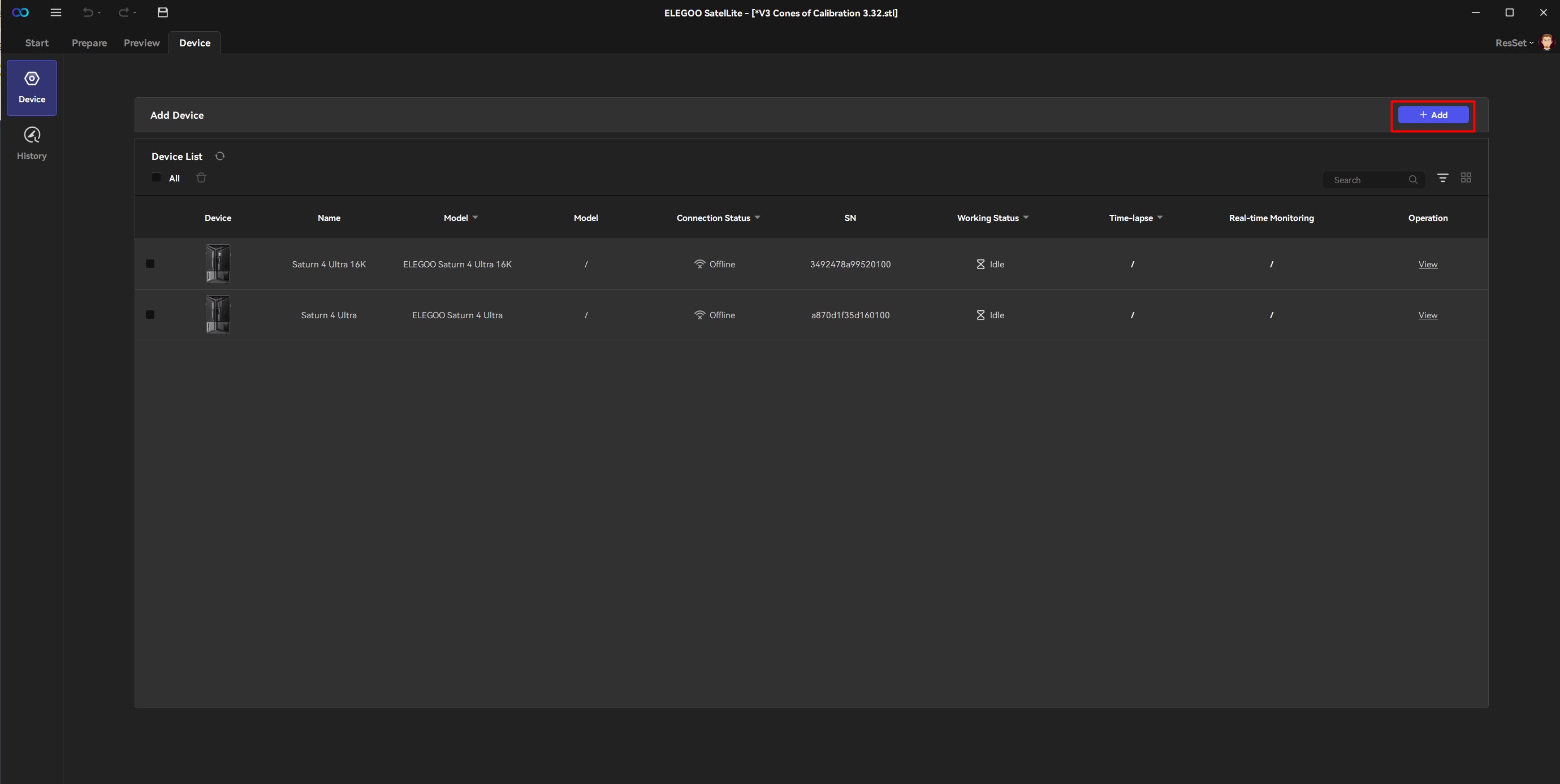Switch to the Preview tab
The image size is (1560, 784).
142,43
